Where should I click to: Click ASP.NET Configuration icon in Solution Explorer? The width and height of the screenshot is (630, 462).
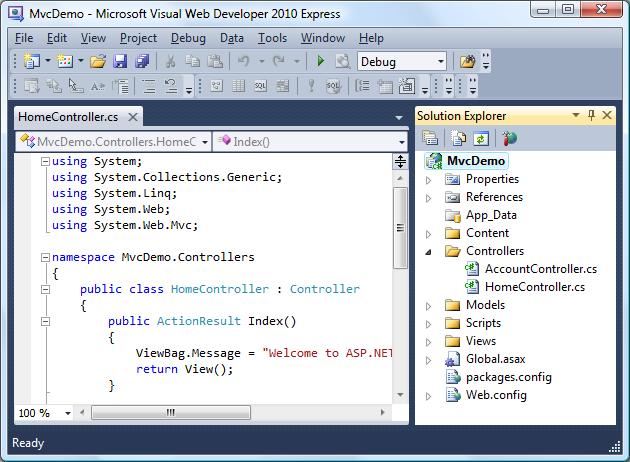click(x=510, y=139)
